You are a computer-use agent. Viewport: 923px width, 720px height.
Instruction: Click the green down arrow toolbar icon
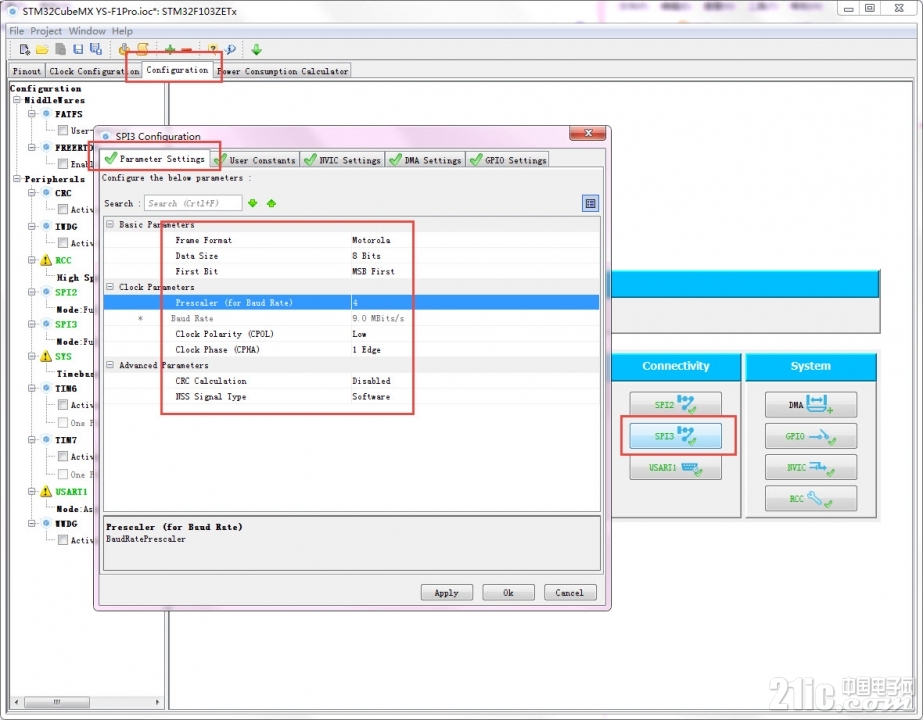[256, 49]
